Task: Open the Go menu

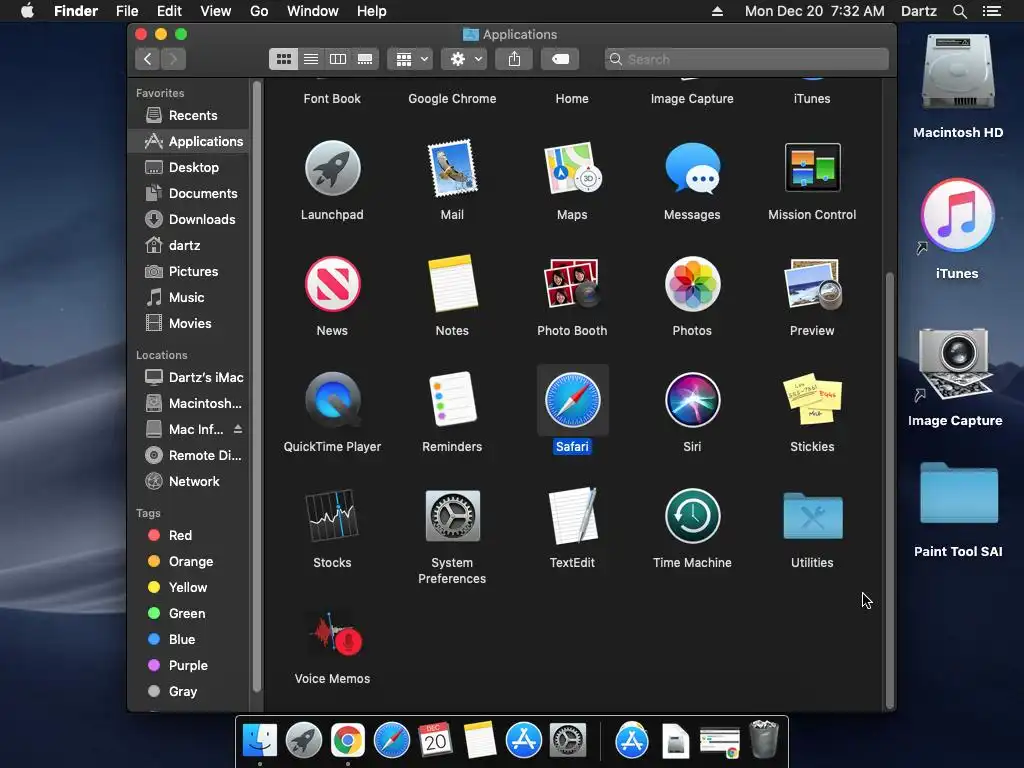Action: point(259,11)
